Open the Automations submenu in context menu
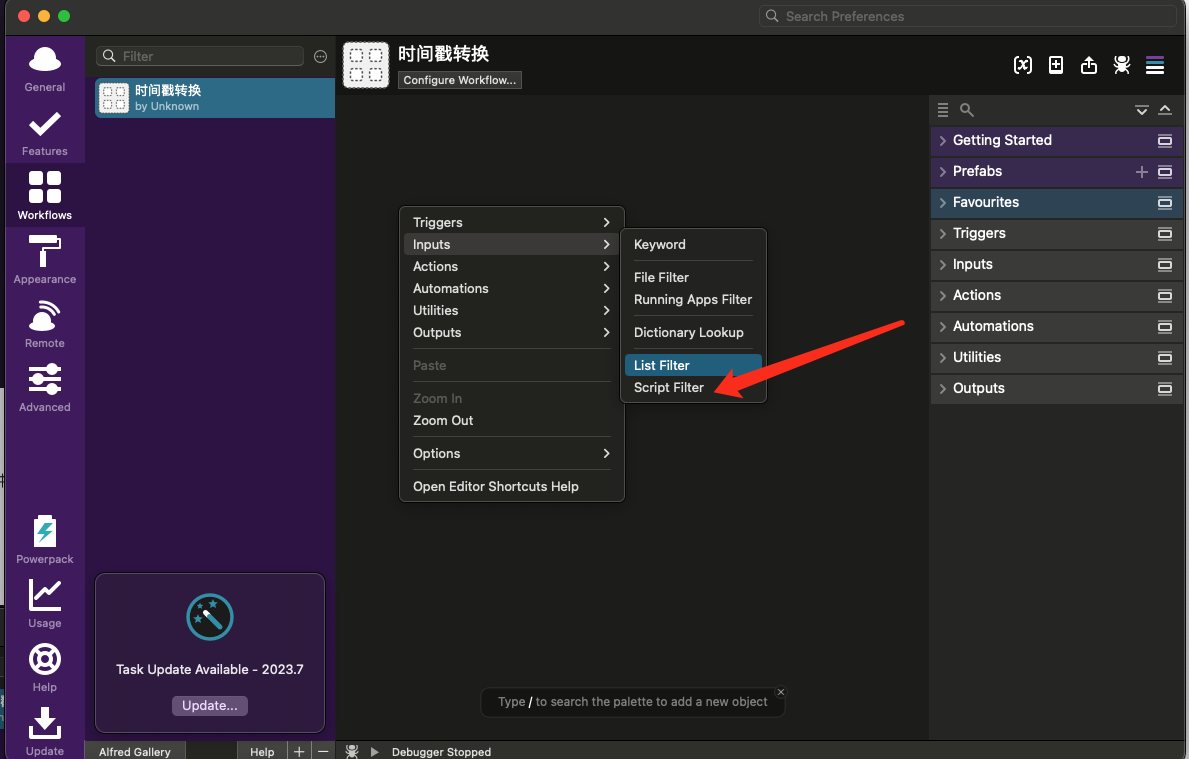 511,288
